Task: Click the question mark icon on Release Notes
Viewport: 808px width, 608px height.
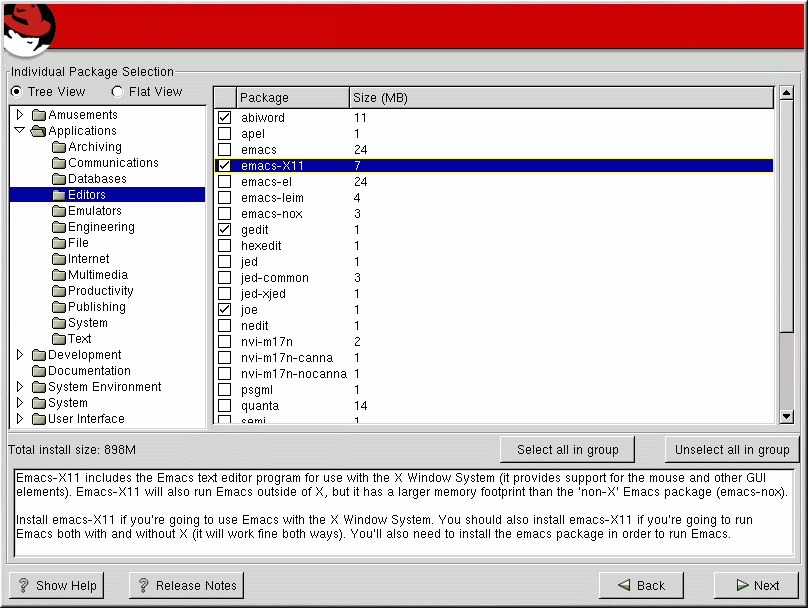Action: [x=143, y=585]
